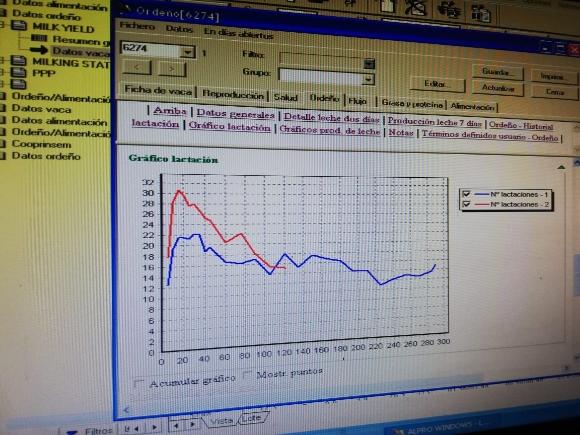Click the filter browse icon beside Filtro
The image size is (580, 435).
[369, 64]
